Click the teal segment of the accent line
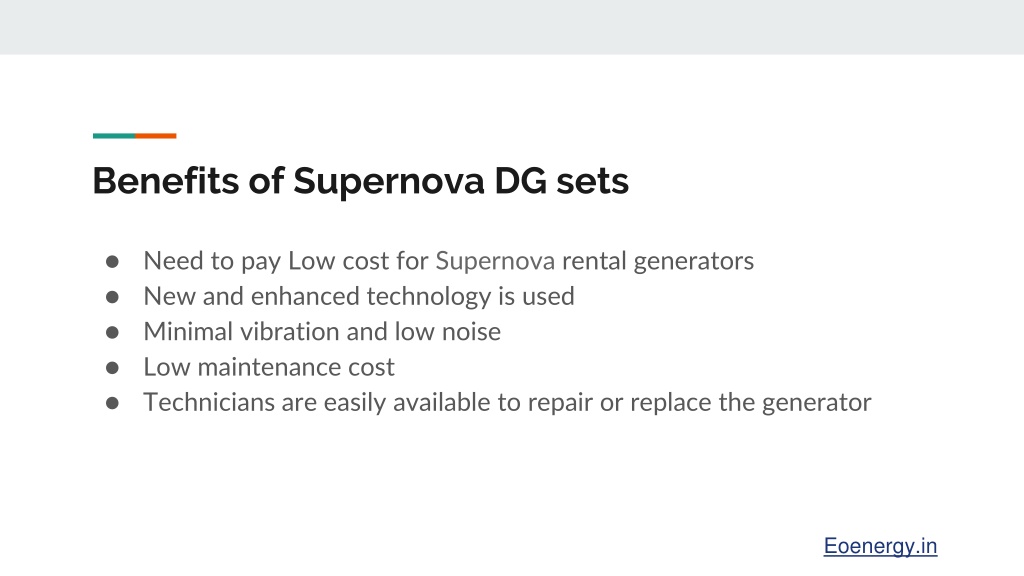Image resolution: width=1024 pixels, height=576 pixels. (114, 136)
